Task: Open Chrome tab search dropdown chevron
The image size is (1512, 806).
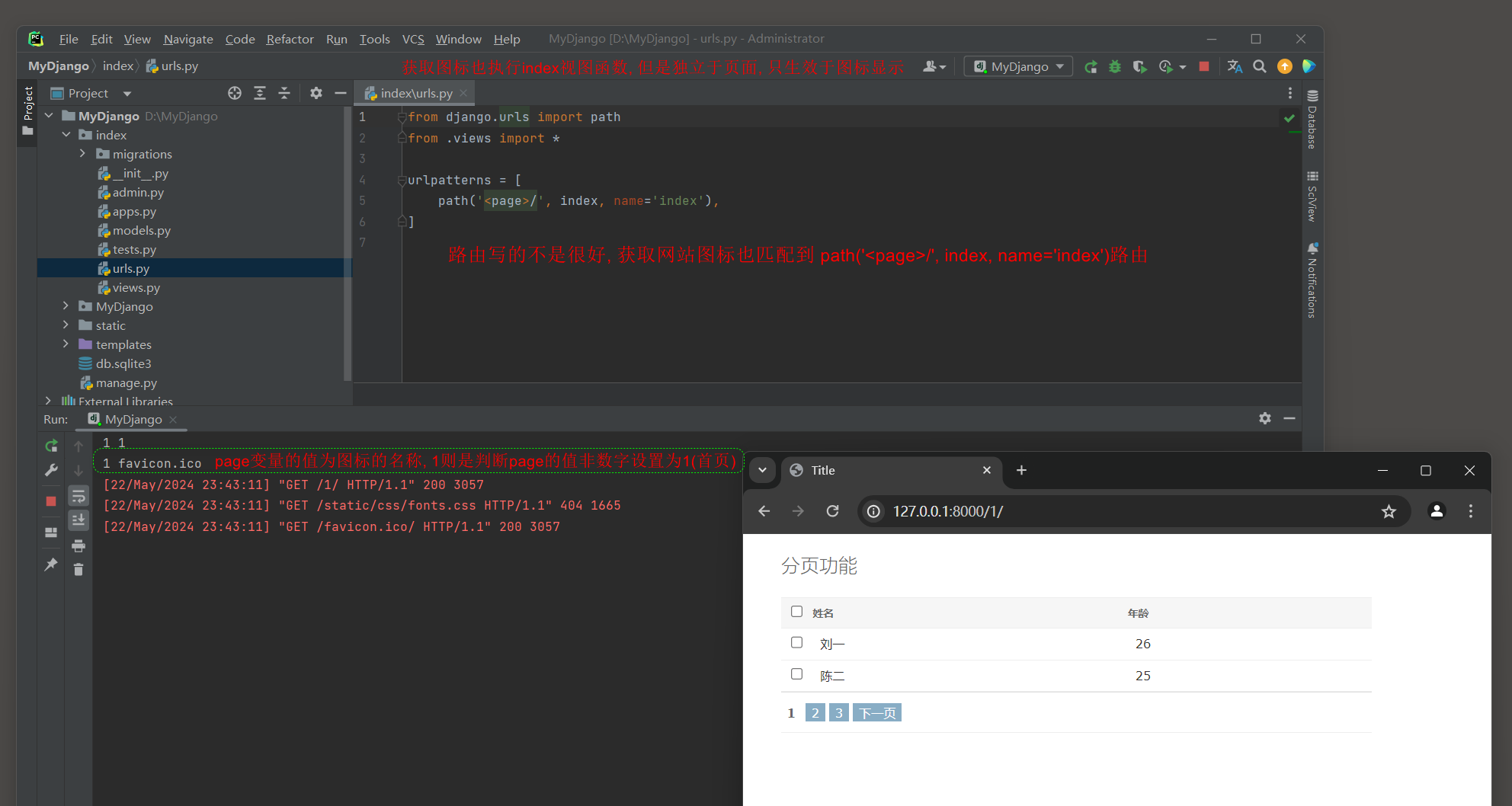Action: pyautogui.click(x=762, y=470)
